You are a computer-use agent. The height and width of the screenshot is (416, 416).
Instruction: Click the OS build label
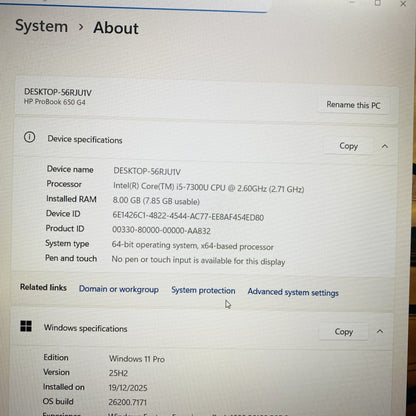coord(58,401)
